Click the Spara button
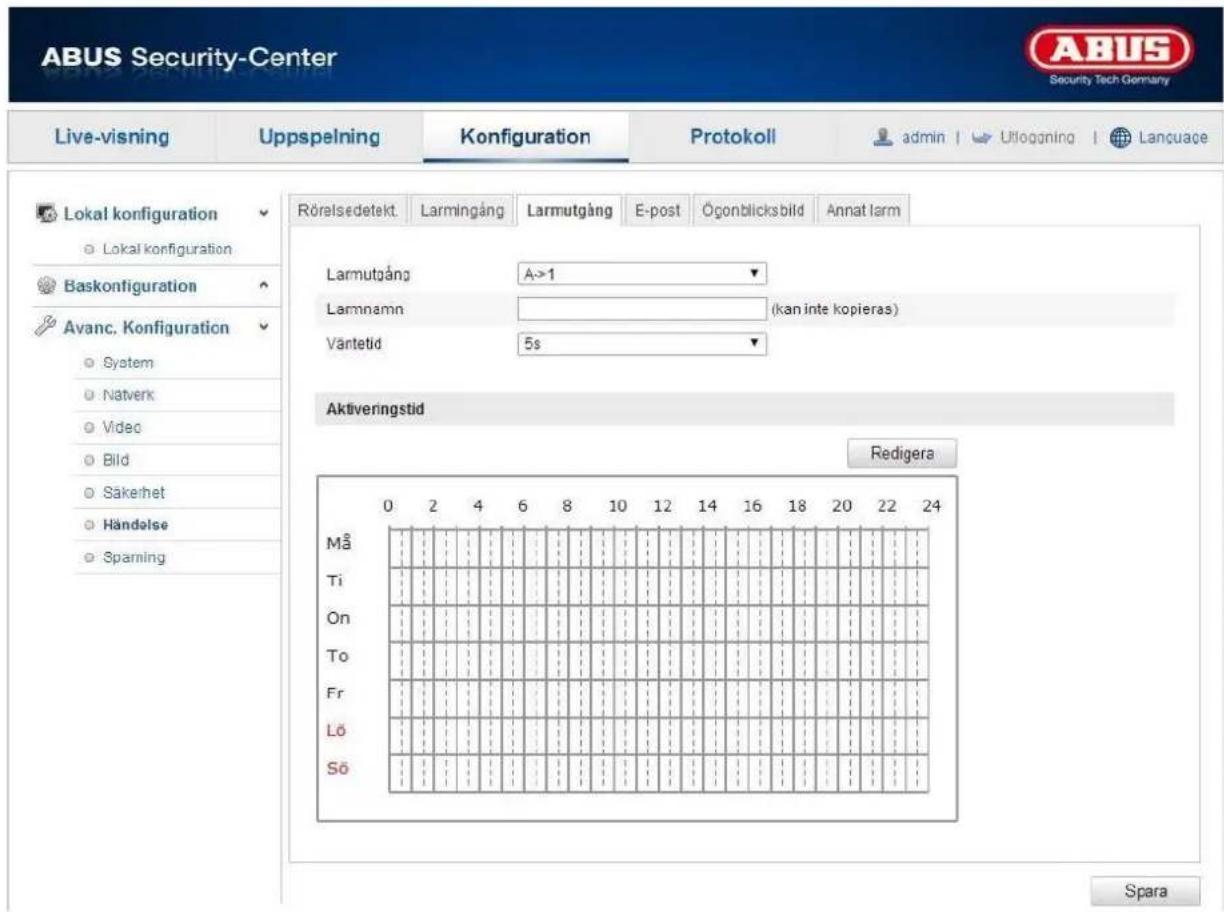The height and width of the screenshot is (912, 1224). (x=1146, y=889)
